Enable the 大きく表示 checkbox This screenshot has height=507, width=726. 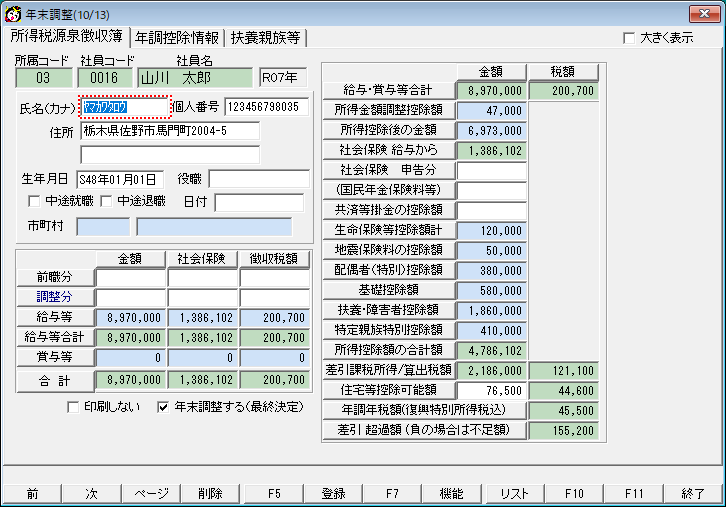pos(628,38)
